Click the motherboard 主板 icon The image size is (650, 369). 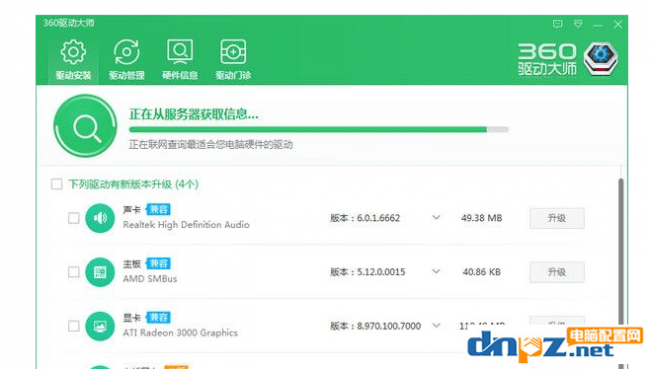coord(100,272)
